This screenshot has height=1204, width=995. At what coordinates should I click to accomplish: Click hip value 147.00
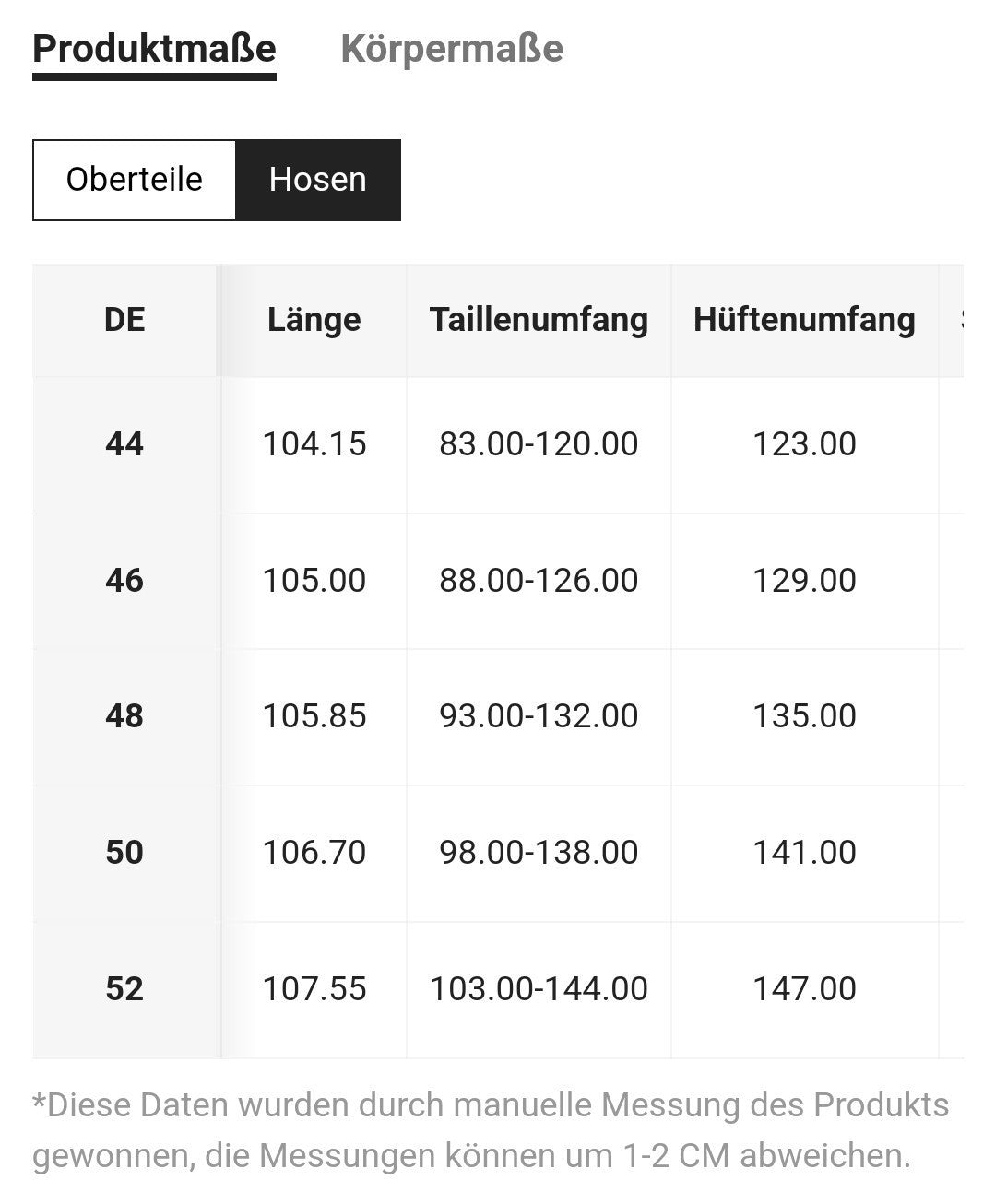coord(804,989)
